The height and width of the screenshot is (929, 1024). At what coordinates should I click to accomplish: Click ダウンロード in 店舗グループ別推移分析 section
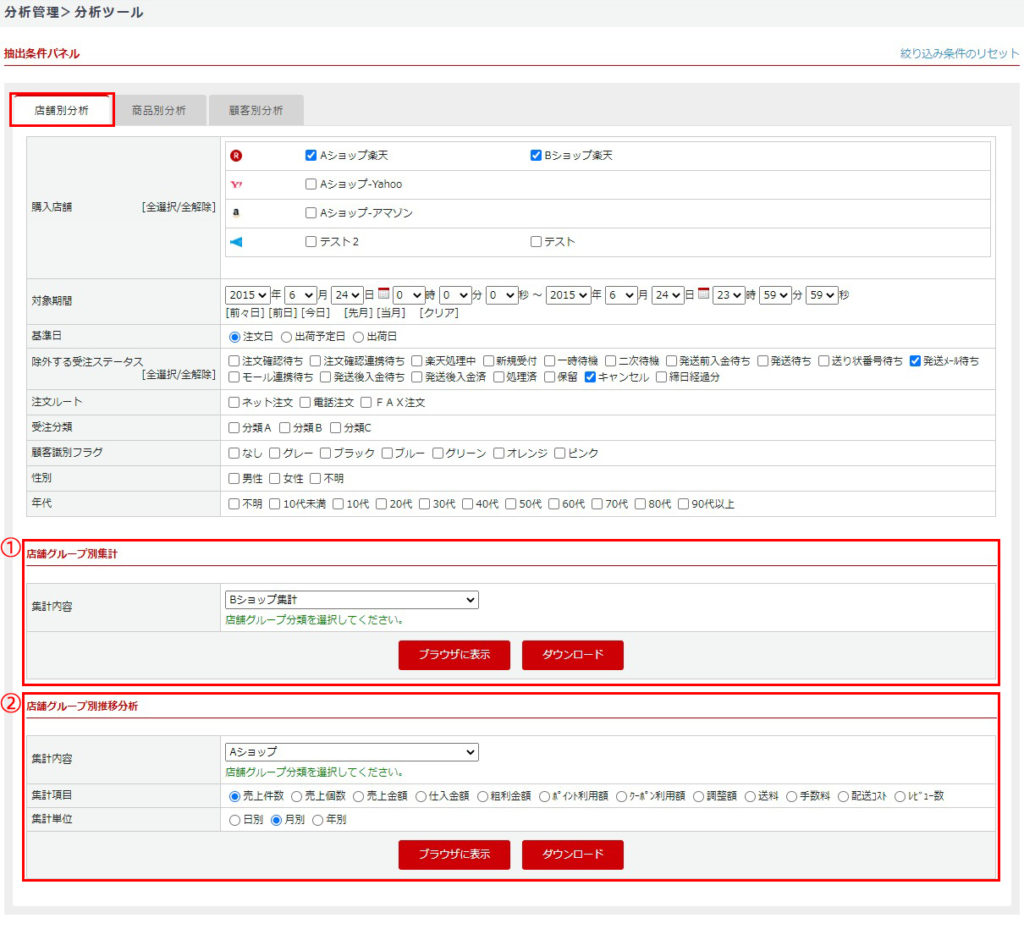[572, 855]
